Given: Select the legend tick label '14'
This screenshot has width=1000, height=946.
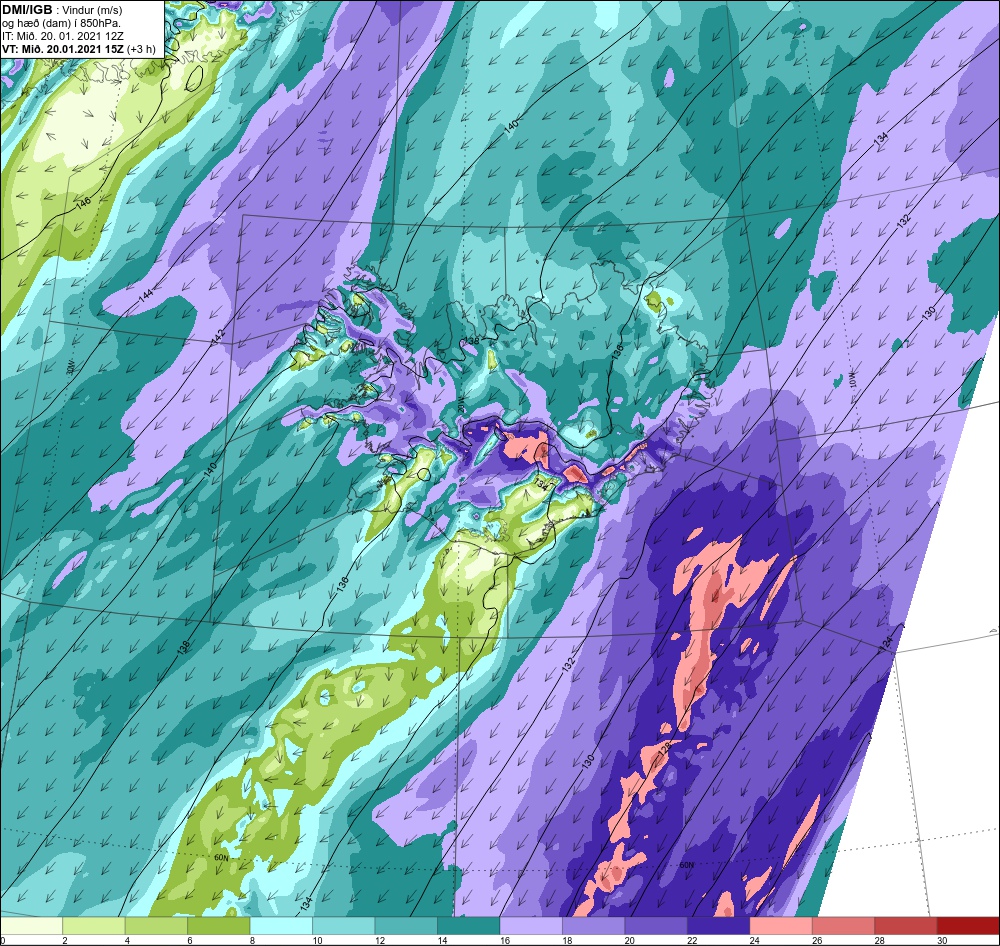Looking at the screenshot, I should point(442,940).
